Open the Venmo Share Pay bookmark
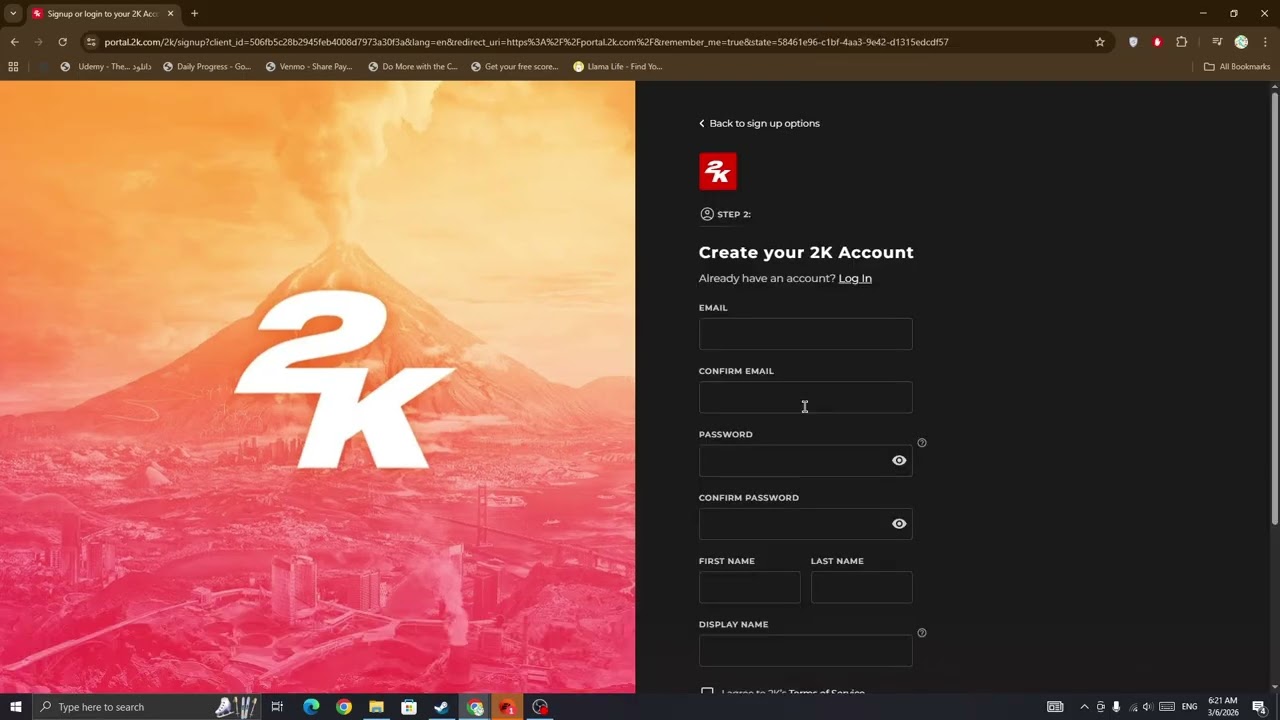Image resolution: width=1280 pixels, height=720 pixels. pyautogui.click(x=309, y=67)
